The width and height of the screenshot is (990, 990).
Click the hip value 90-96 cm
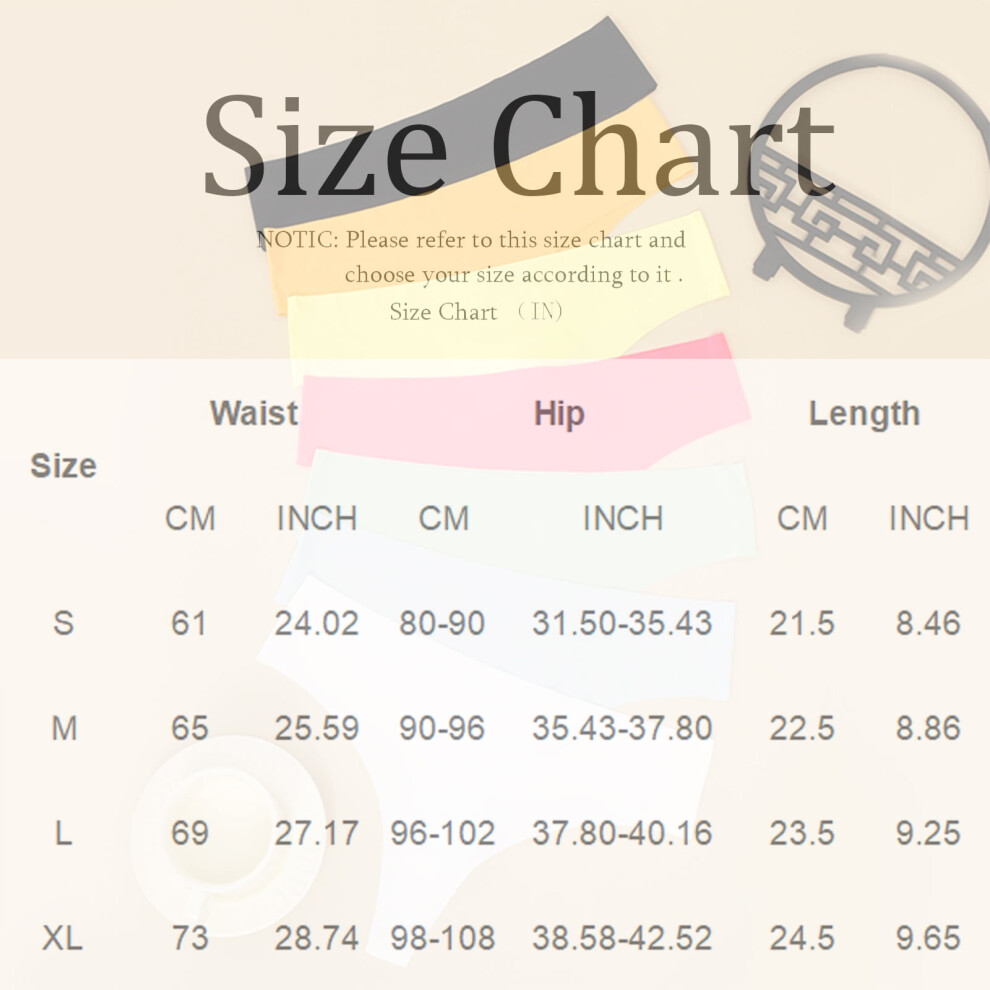tap(442, 728)
